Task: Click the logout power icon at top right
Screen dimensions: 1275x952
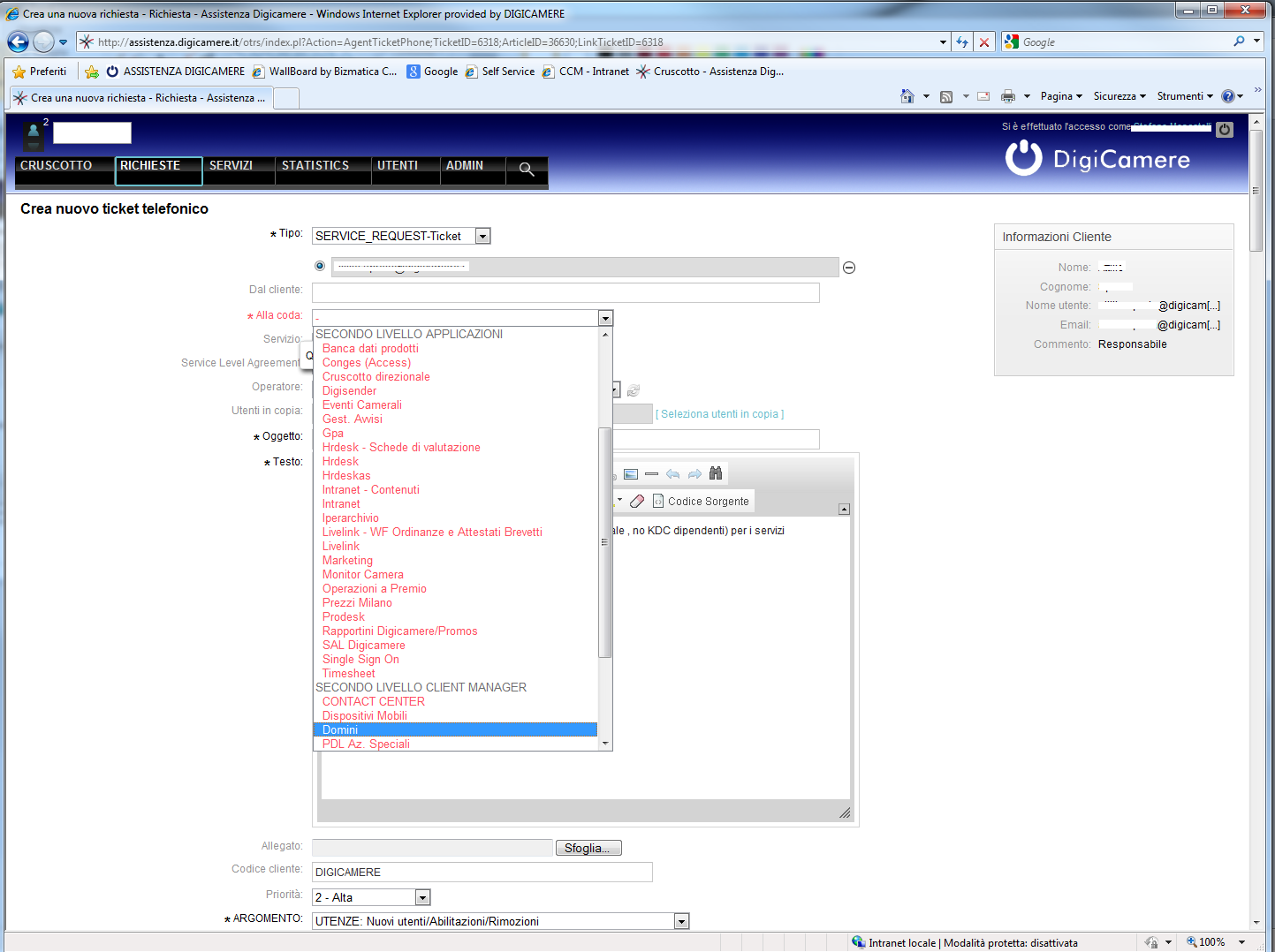Action: [1225, 130]
